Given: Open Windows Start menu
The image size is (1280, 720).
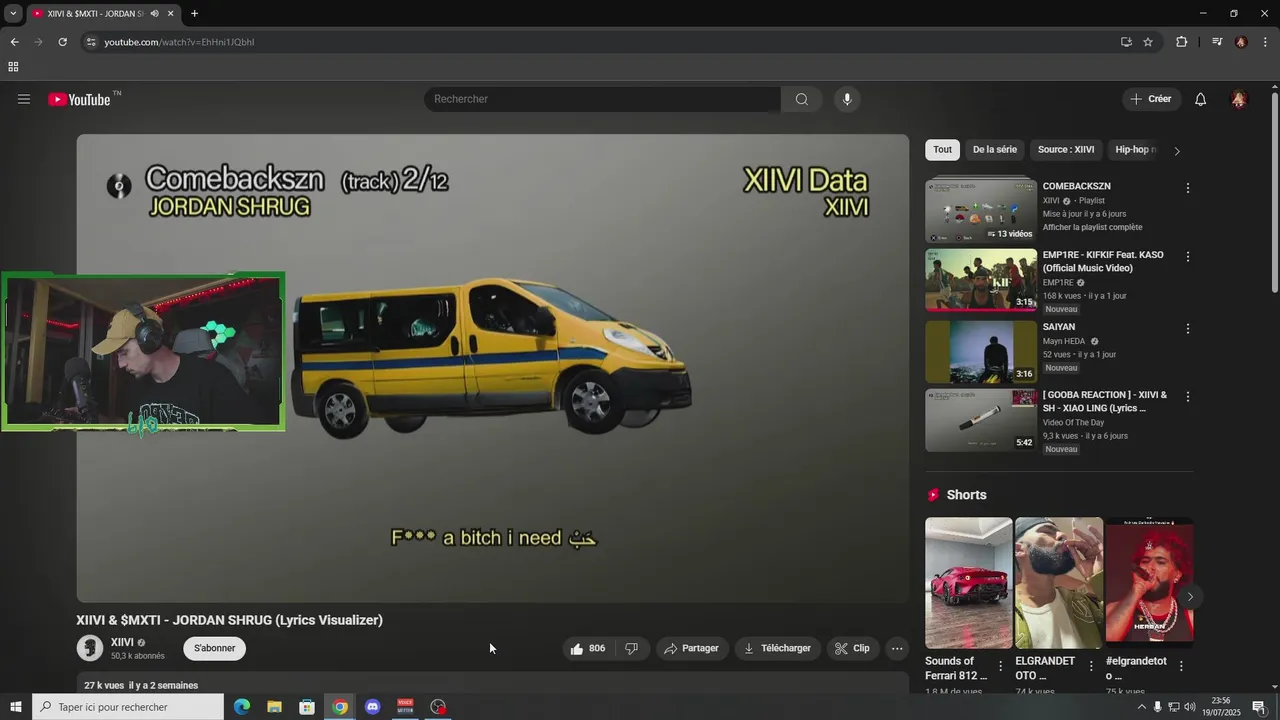Looking at the screenshot, I should pos(15,707).
